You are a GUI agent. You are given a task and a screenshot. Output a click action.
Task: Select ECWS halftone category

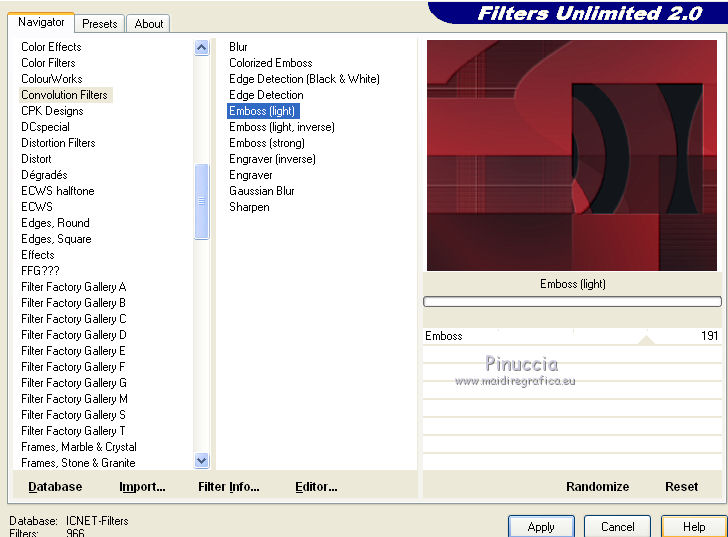point(58,191)
